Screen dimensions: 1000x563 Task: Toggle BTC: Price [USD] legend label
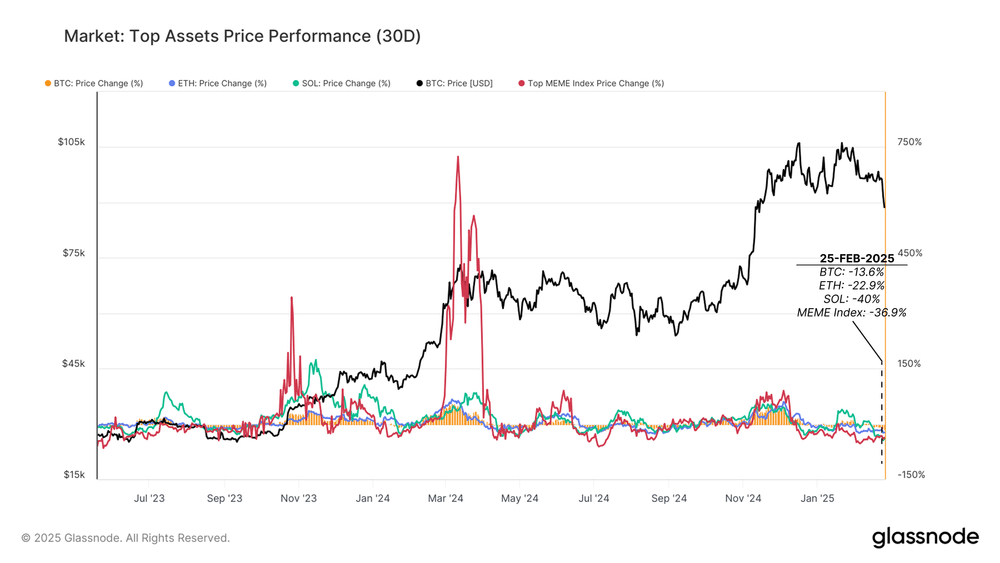[459, 84]
